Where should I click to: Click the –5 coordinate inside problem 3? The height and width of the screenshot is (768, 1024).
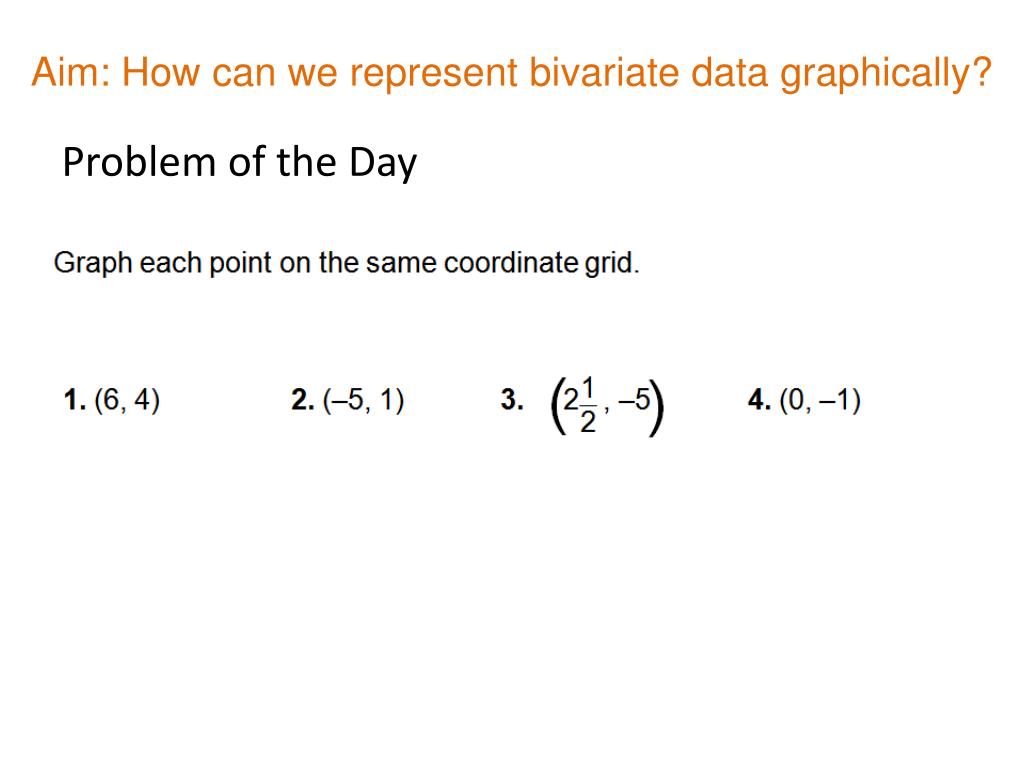pyautogui.click(x=634, y=399)
